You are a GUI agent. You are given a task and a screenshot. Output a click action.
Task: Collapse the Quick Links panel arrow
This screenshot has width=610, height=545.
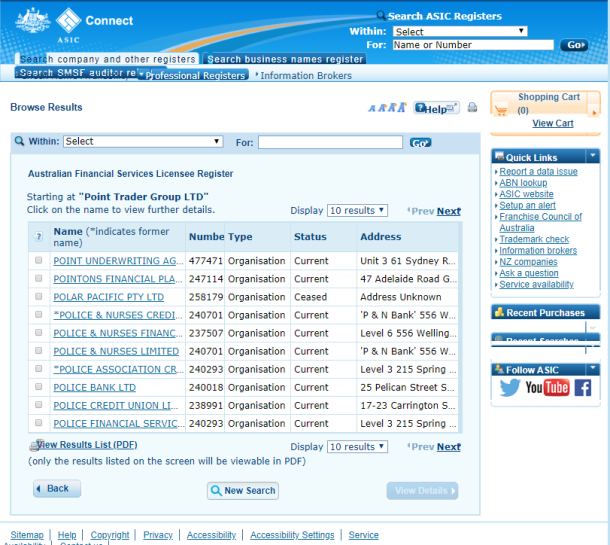click(593, 156)
